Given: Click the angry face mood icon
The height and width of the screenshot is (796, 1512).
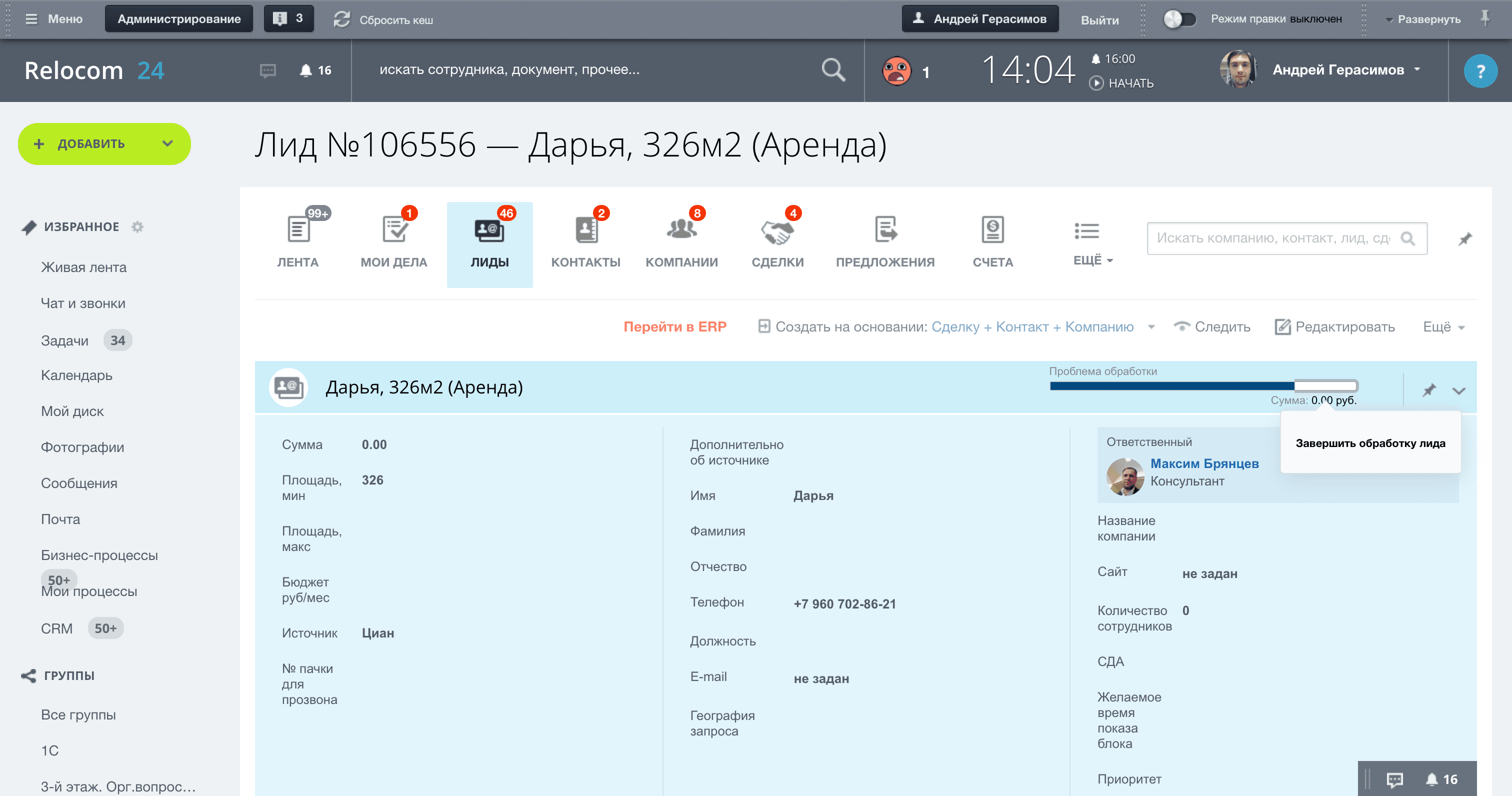Looking at the screenshot, I should pos(896,71).
